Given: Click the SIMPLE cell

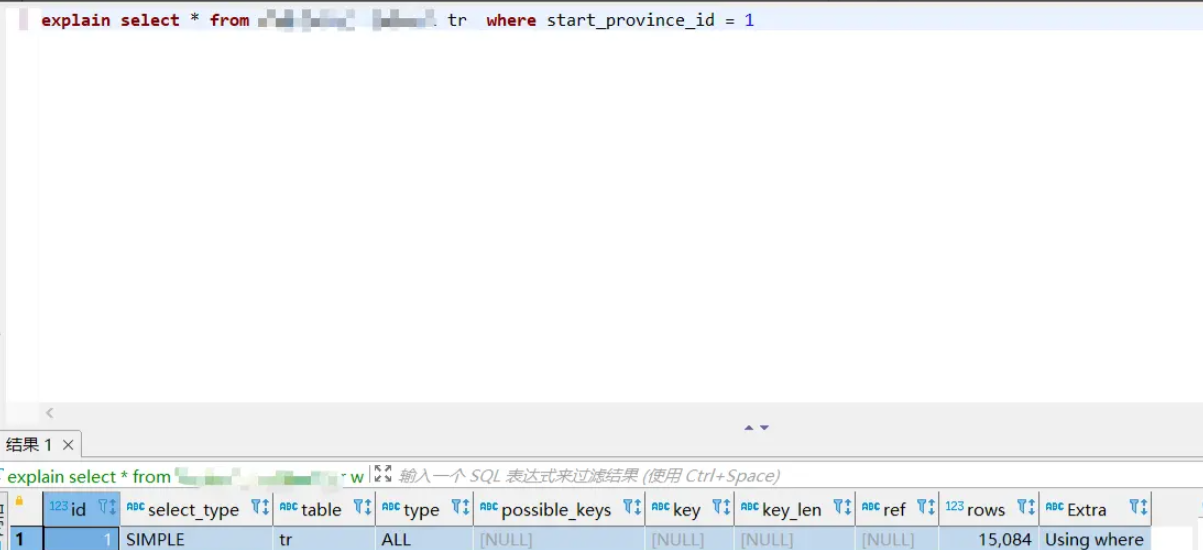Looking at the screenshot, I should [x=197, y=539].
